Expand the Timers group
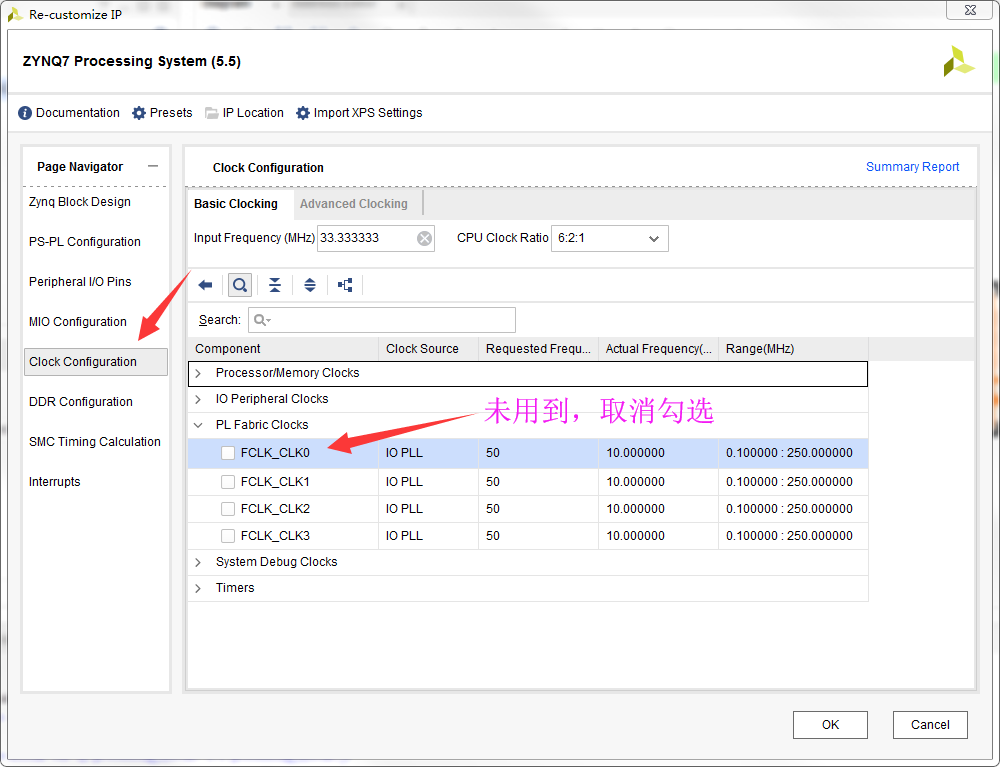Image resolution: width=1000 pixels, height=767 pixels. [198, 588]
